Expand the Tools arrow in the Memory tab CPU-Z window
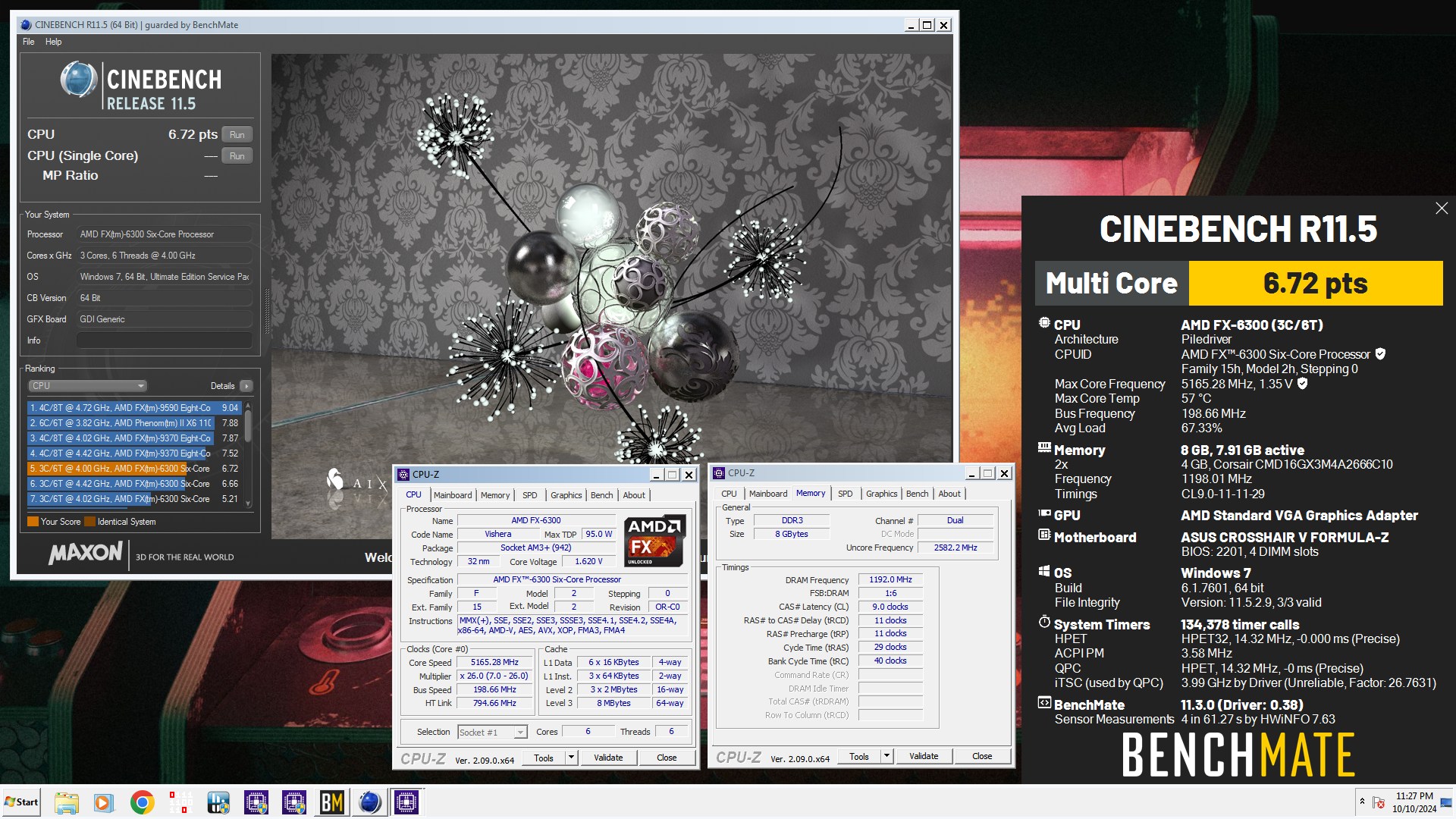 (x=886, y=756)
